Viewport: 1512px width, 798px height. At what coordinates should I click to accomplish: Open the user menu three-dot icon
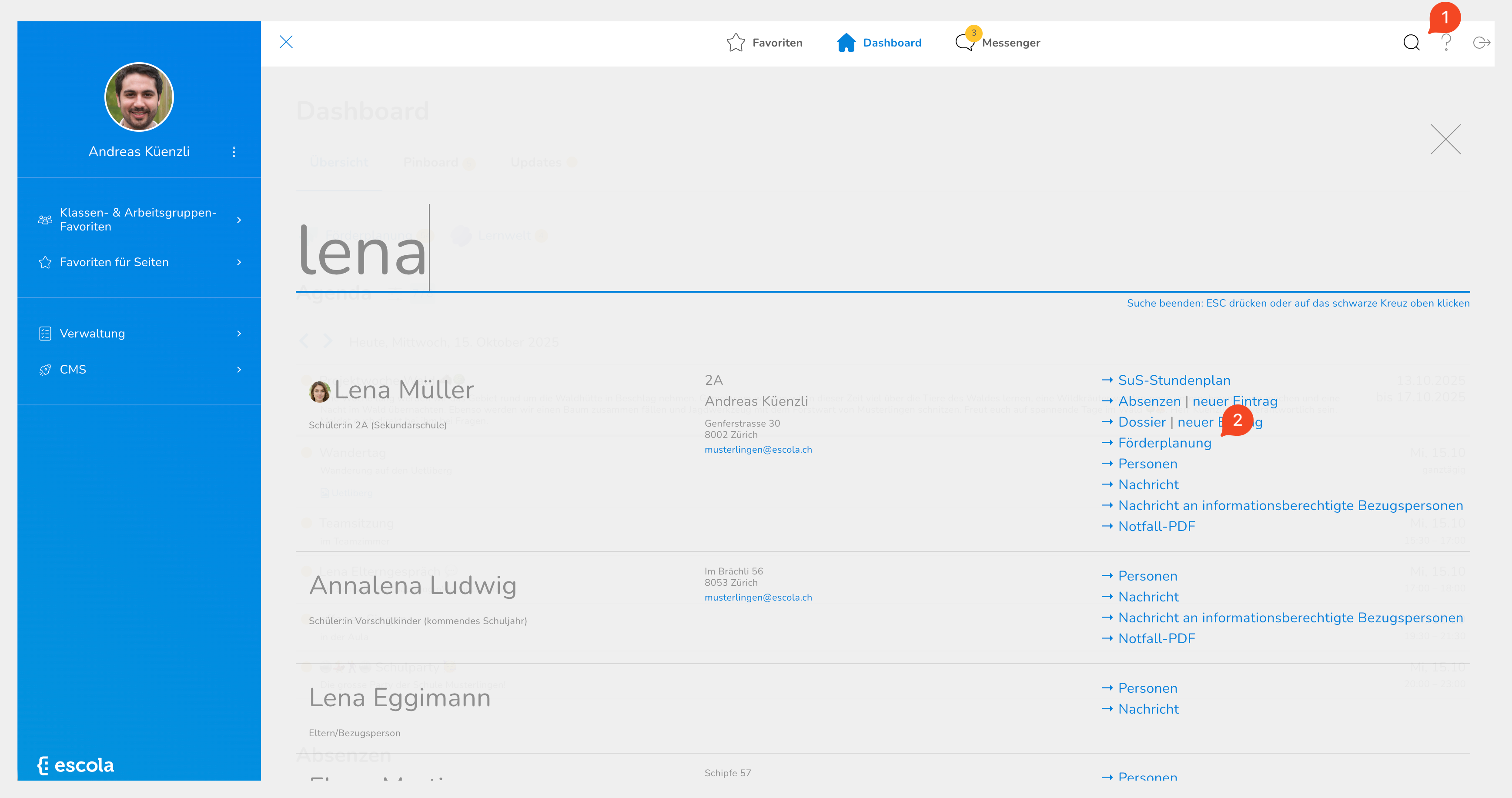click(x=234, y=152)
